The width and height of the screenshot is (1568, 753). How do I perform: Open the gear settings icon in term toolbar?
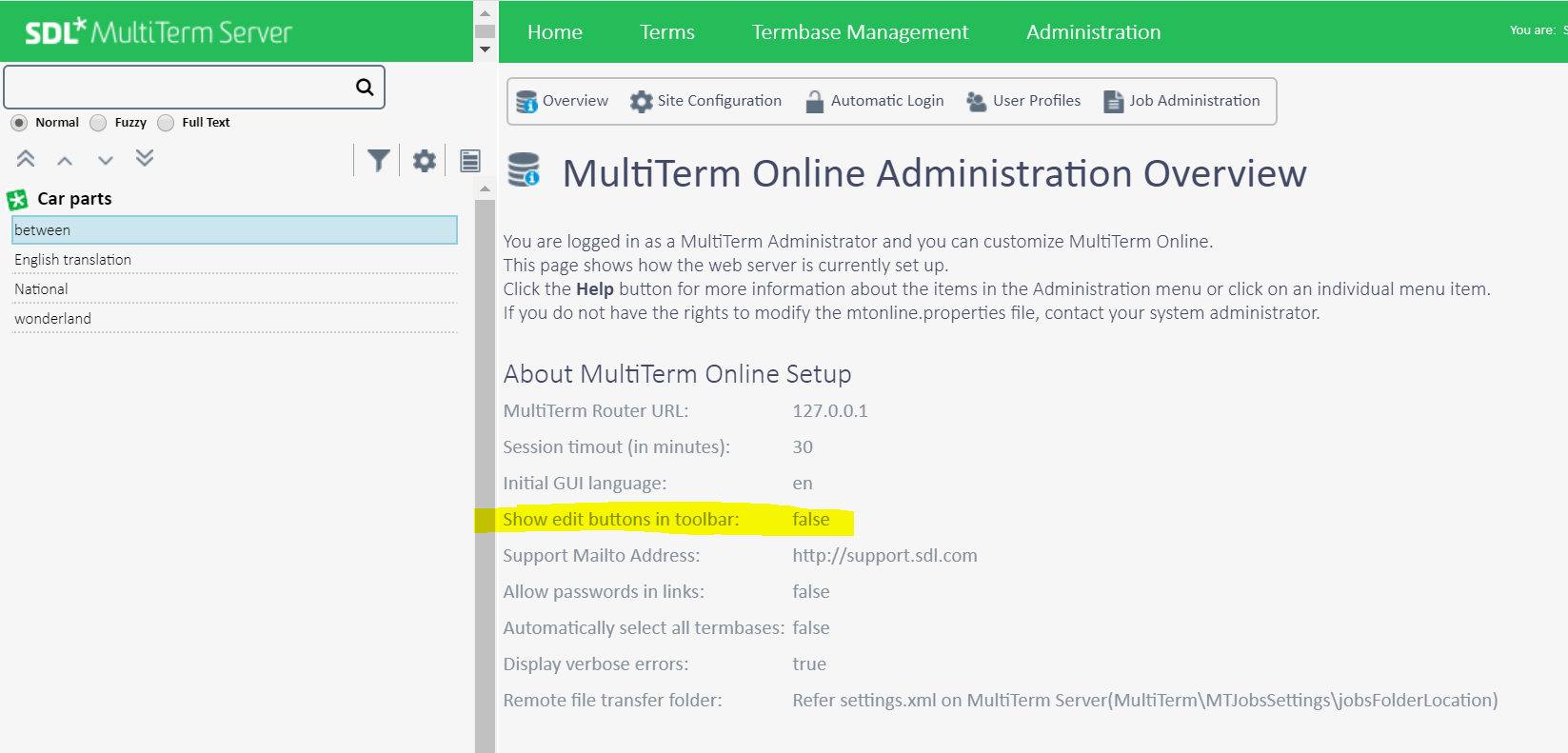pos(425,161)
